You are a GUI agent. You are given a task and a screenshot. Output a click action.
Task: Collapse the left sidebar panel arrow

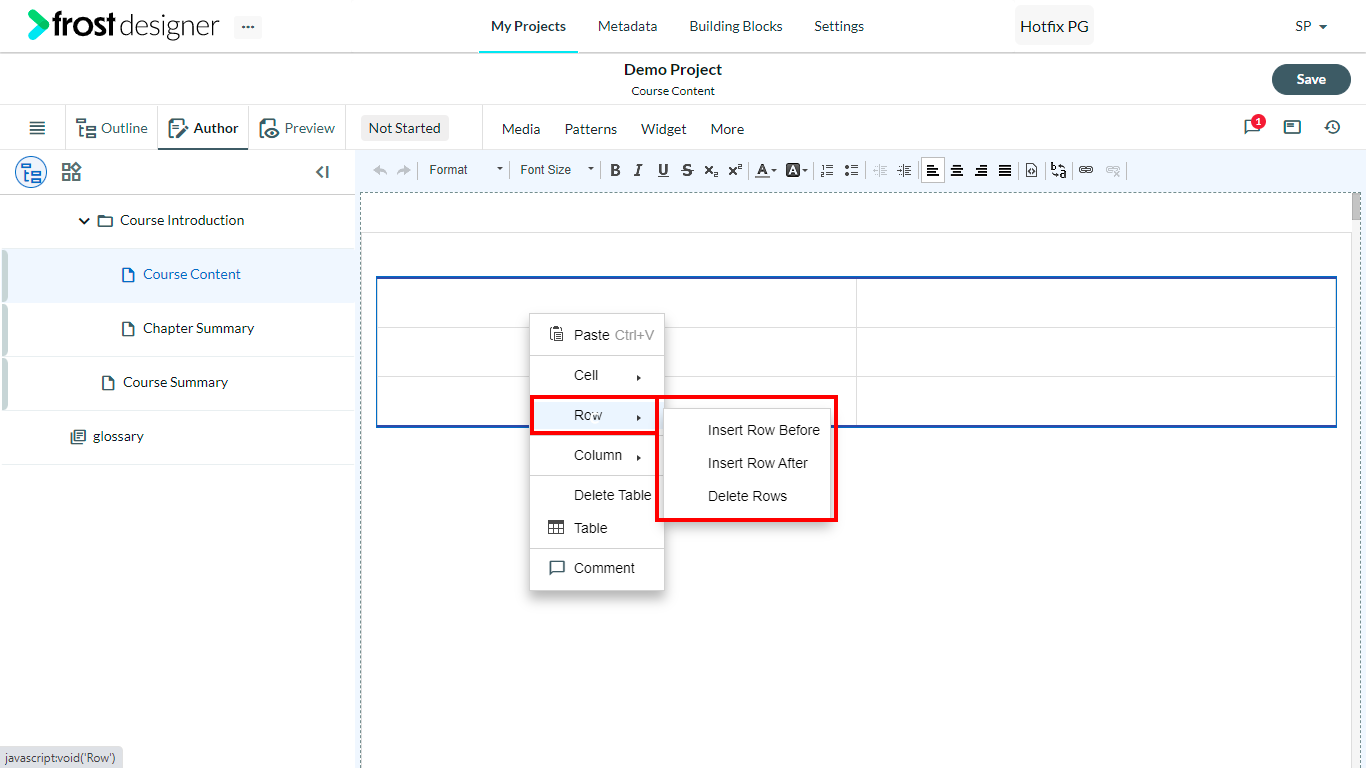[322, 172]
